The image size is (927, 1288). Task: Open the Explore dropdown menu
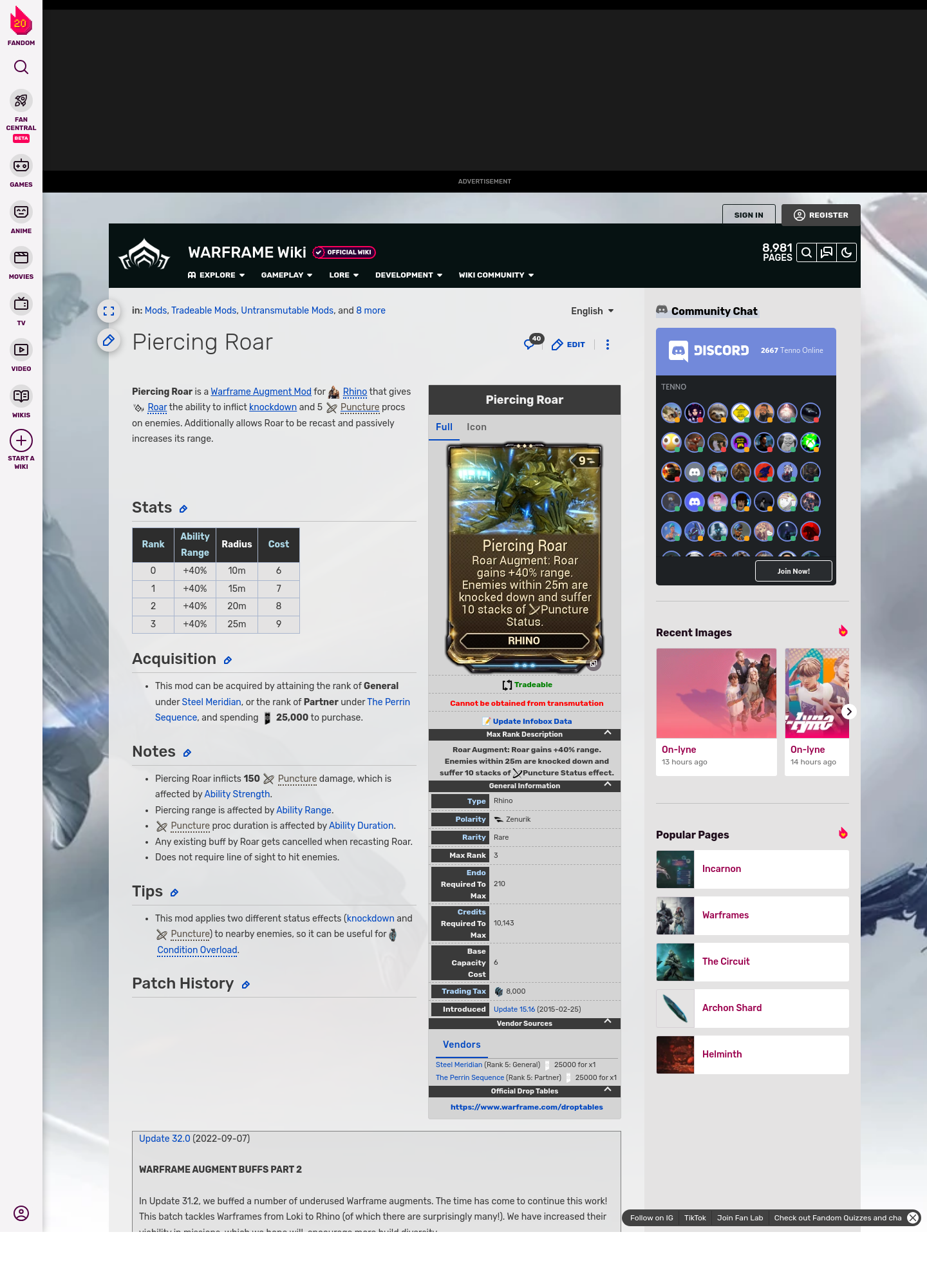(x=216, y=275)
